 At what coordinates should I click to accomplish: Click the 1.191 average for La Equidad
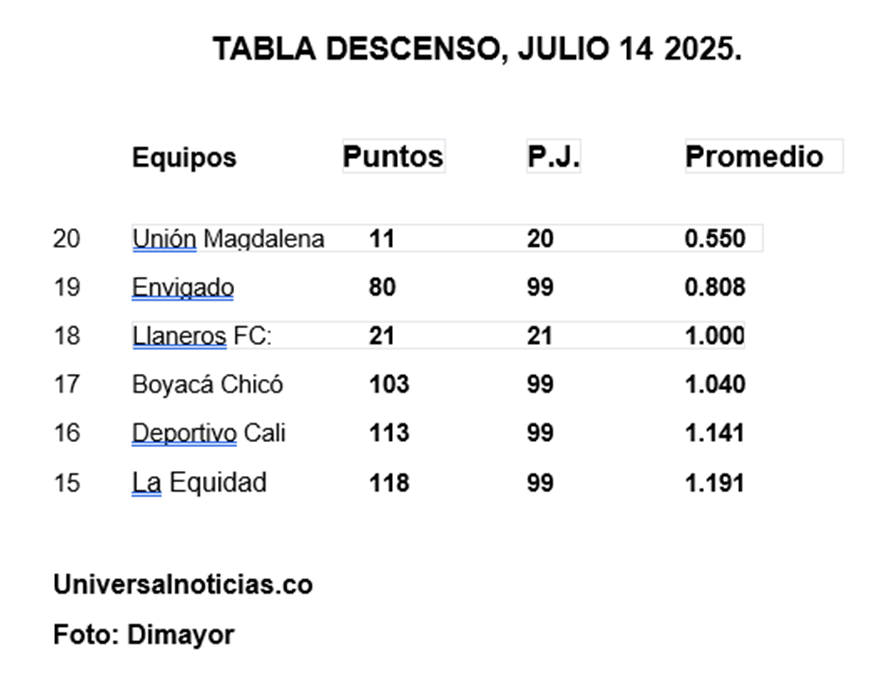point(714,483)
